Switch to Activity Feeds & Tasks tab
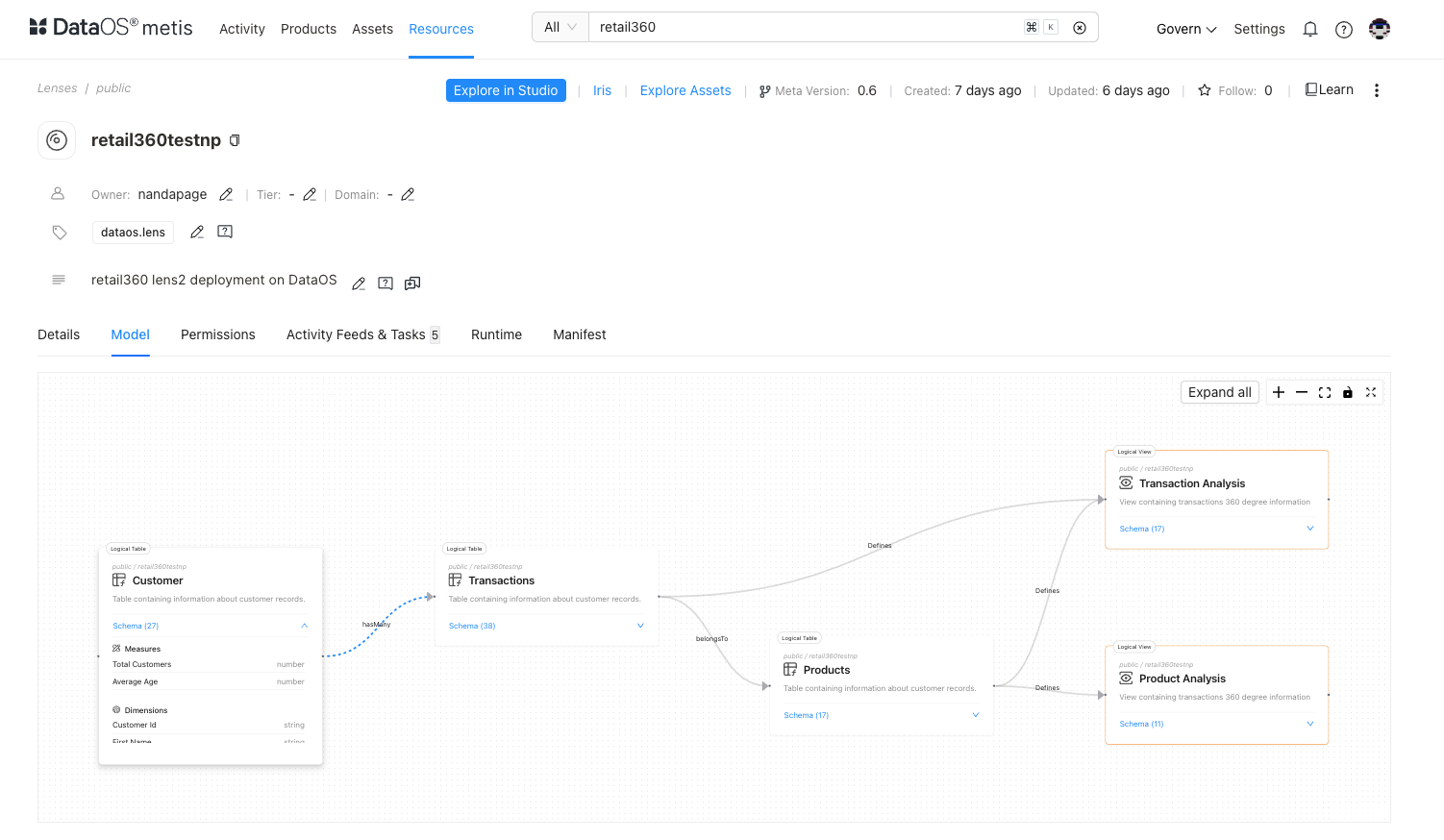1444x840 pixels. (362, 334)
